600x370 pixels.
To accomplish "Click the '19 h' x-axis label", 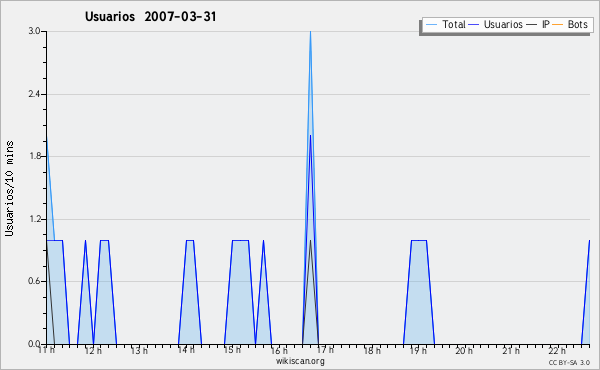I will pyautogui.click(x=418, y=350).
